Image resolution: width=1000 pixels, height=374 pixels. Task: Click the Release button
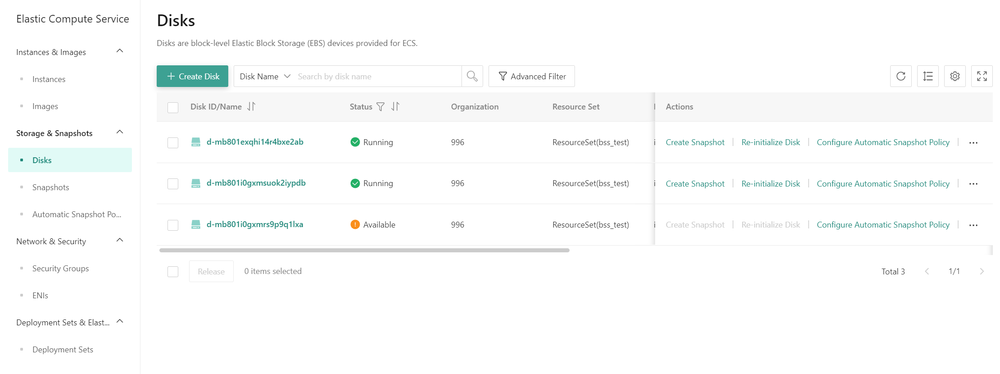pos(211,271)
